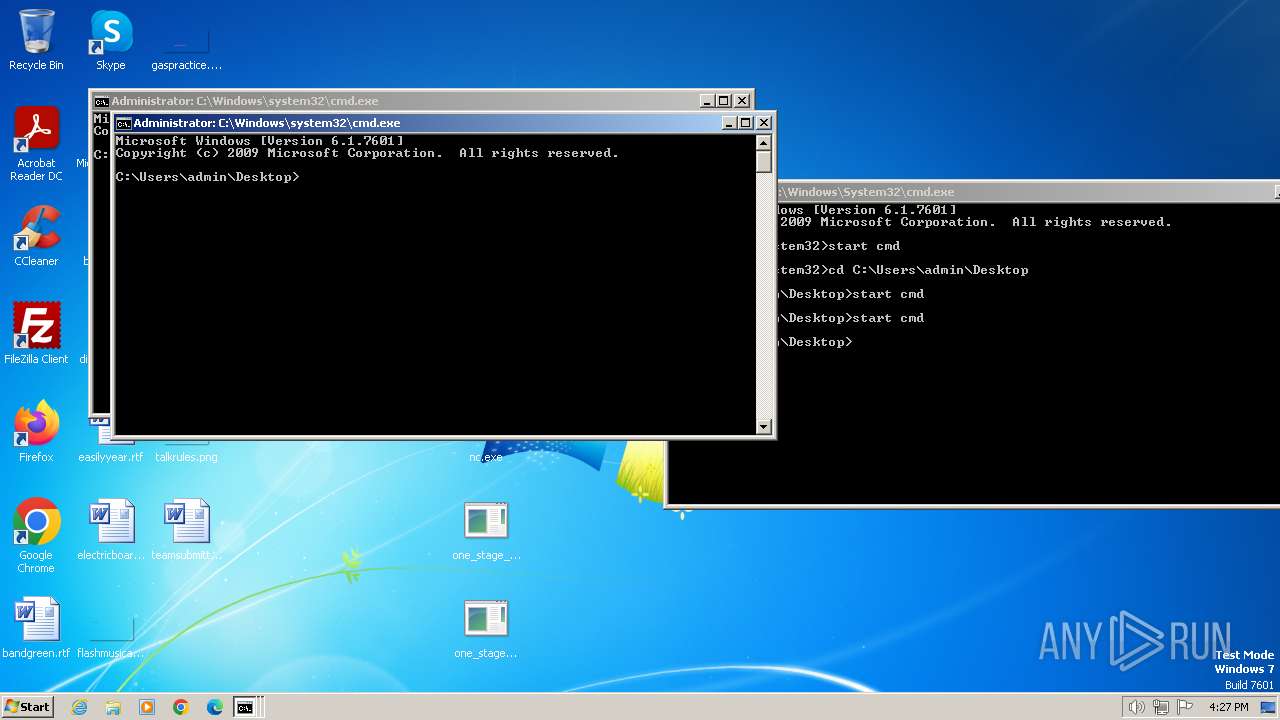Screen dimensions: 1280x720
Task: Select the bandgreen.rtf document icon
Action: 36,628
